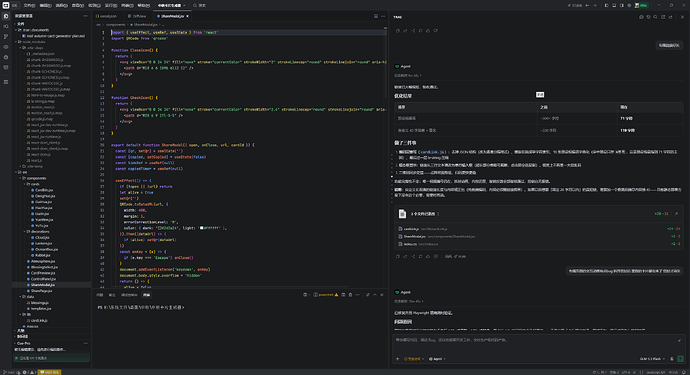The width and height of the screenshot is (690, 375).
Task: Open the Search view in activity bar
Action: 6,26
